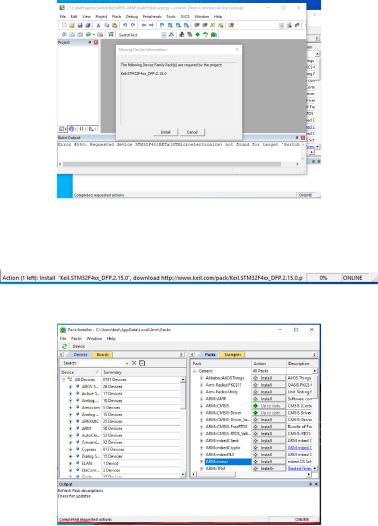Open the uVision File menu
The image size is (378, 526).
coord(63,16)
